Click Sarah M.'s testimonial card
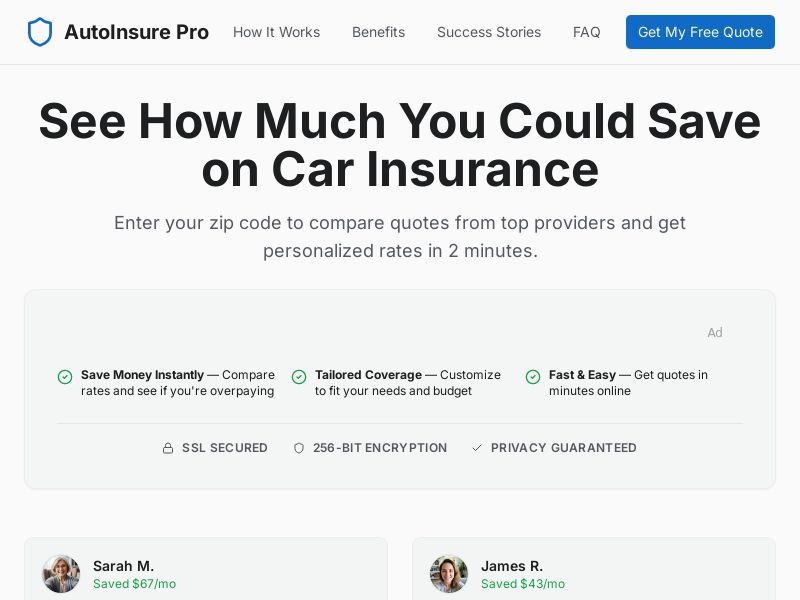The width and height of the screenshot is (800, 600). coord(206,570)
